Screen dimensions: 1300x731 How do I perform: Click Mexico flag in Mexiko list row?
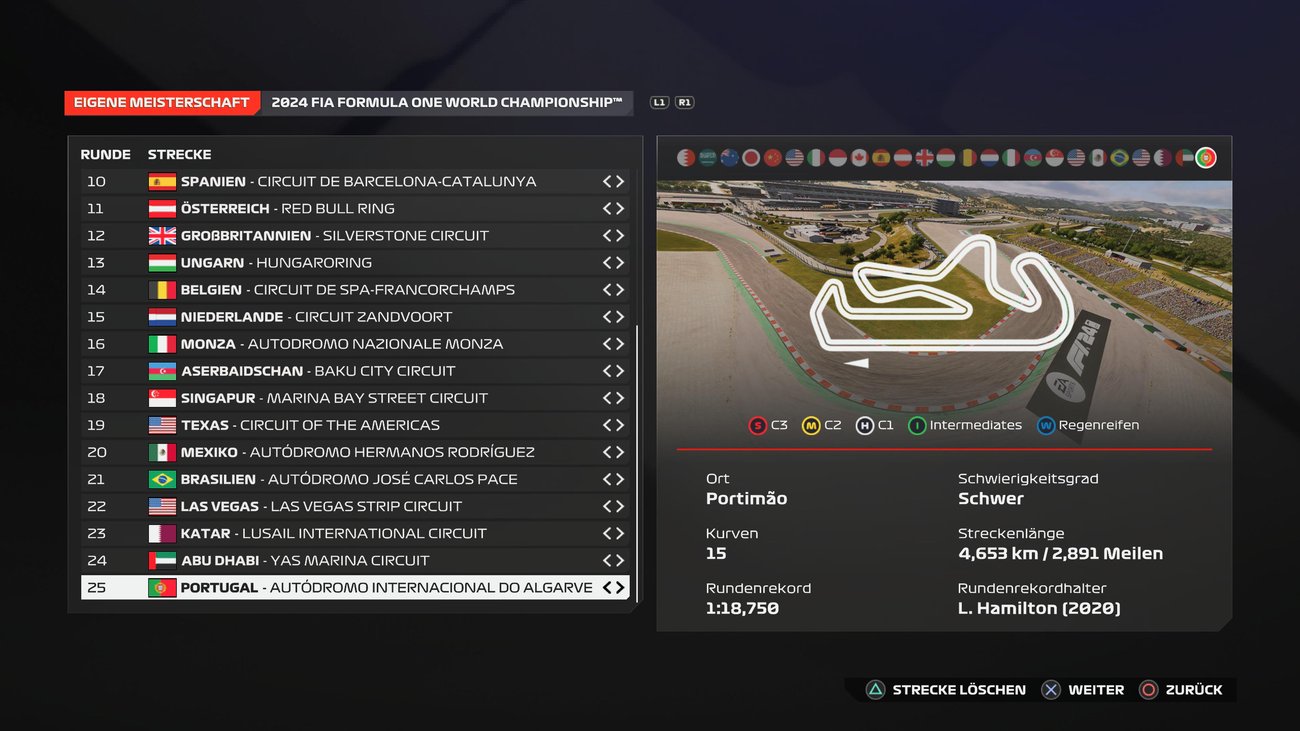click(162, 452)
